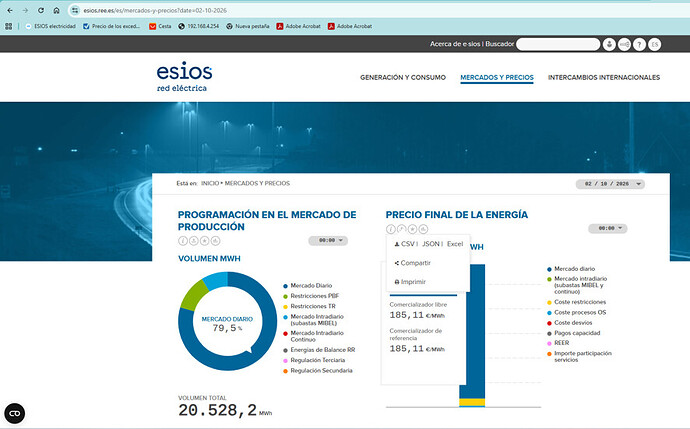This screenshot has width=690, height=429.
Task: Open Precio final widget 00:00 hour dropdown
Action: coord(608,228)
